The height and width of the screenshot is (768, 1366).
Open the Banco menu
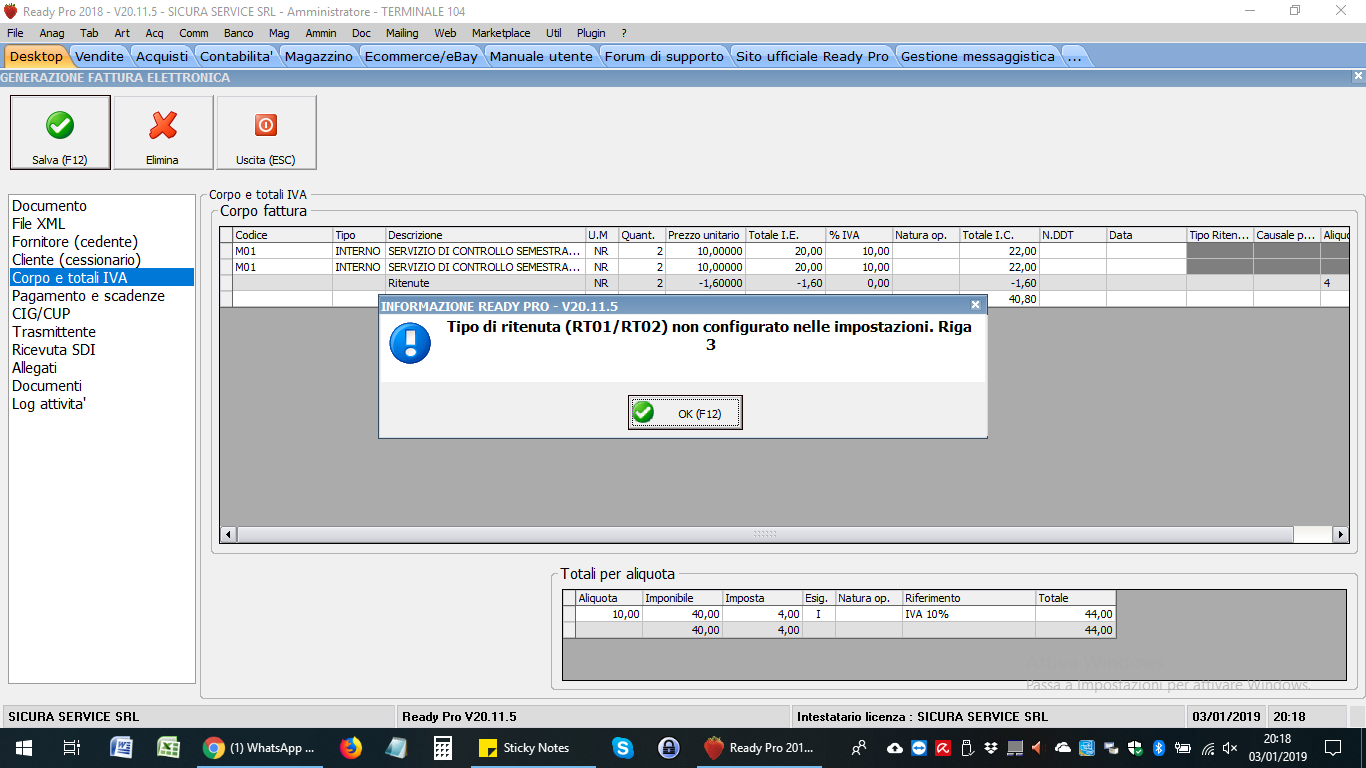pyautogui.click(x=238, y=33)
